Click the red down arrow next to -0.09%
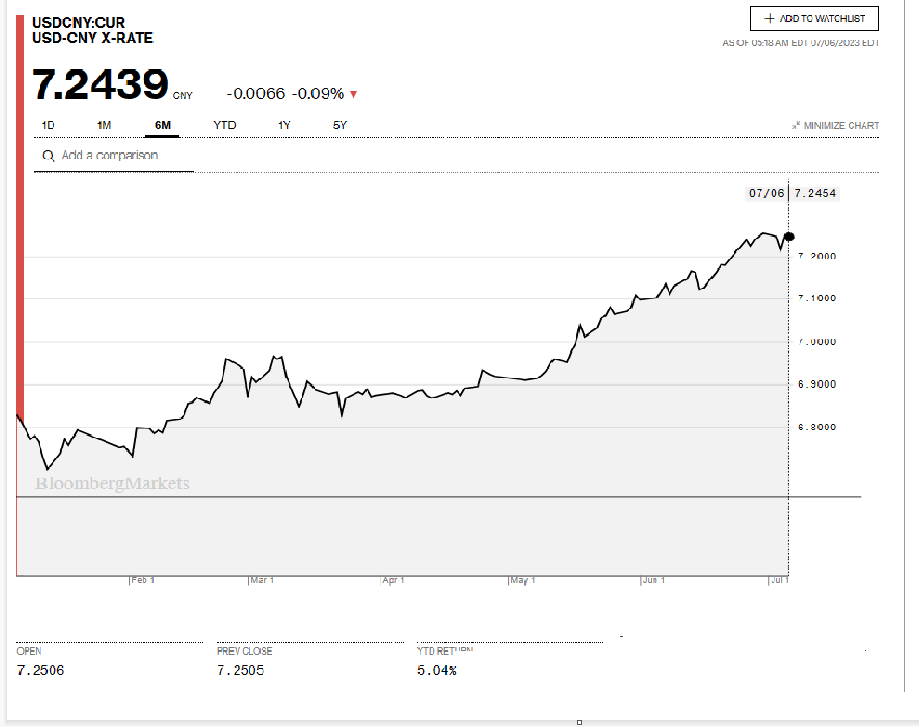The width and height of the screenshot is (919, 727). (354, 95)
